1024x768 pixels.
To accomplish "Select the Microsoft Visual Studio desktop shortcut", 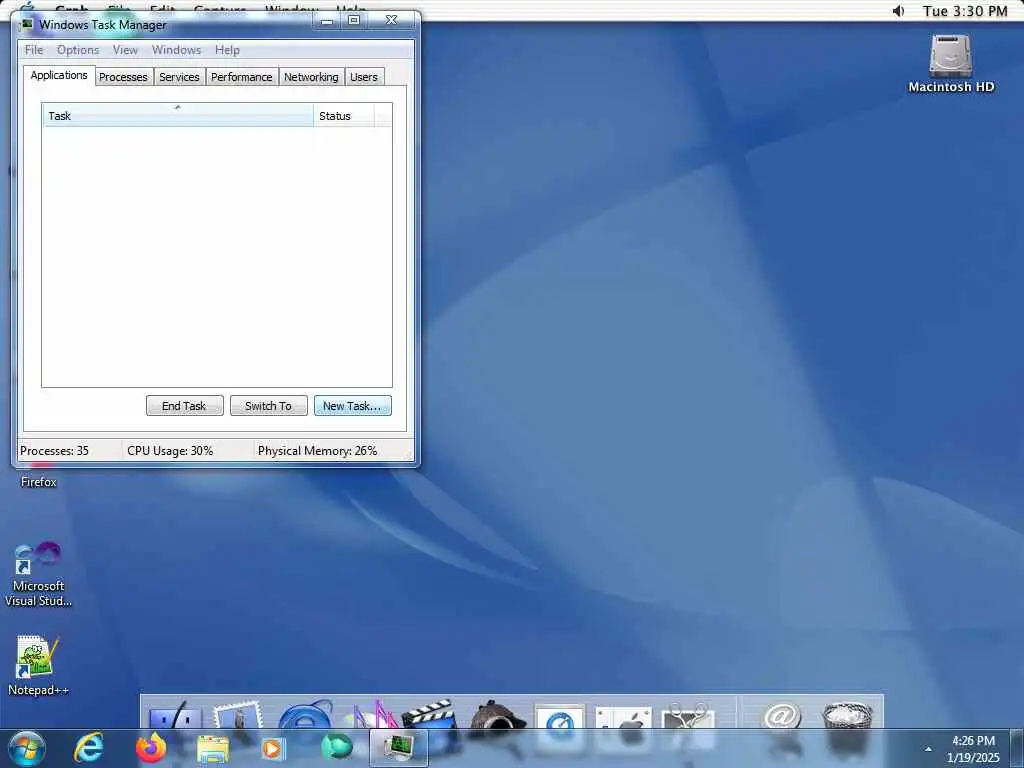I will click(38, 575).
